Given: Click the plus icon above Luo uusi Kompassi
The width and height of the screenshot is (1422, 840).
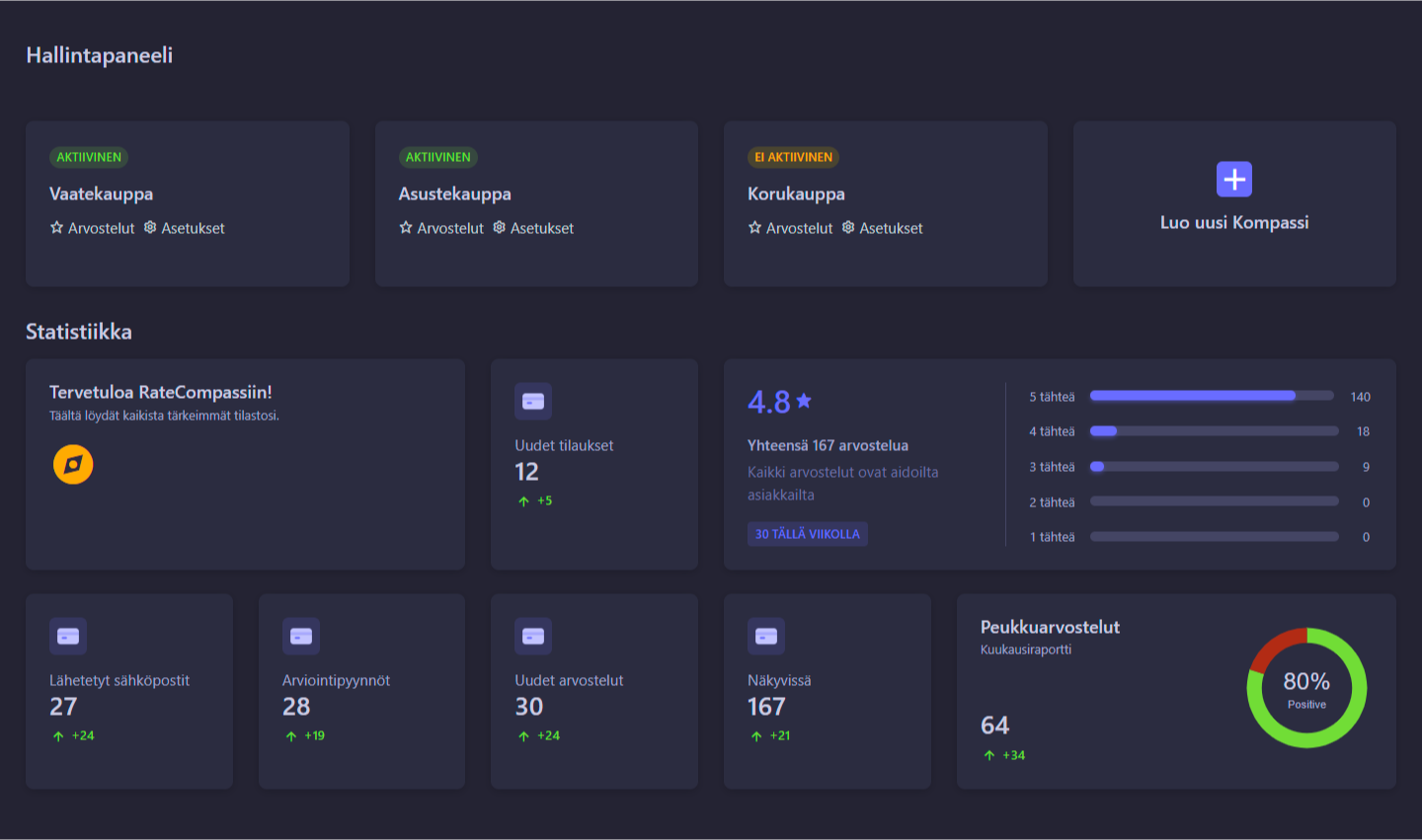Looking at the screenshot, I should [1233, 179].
